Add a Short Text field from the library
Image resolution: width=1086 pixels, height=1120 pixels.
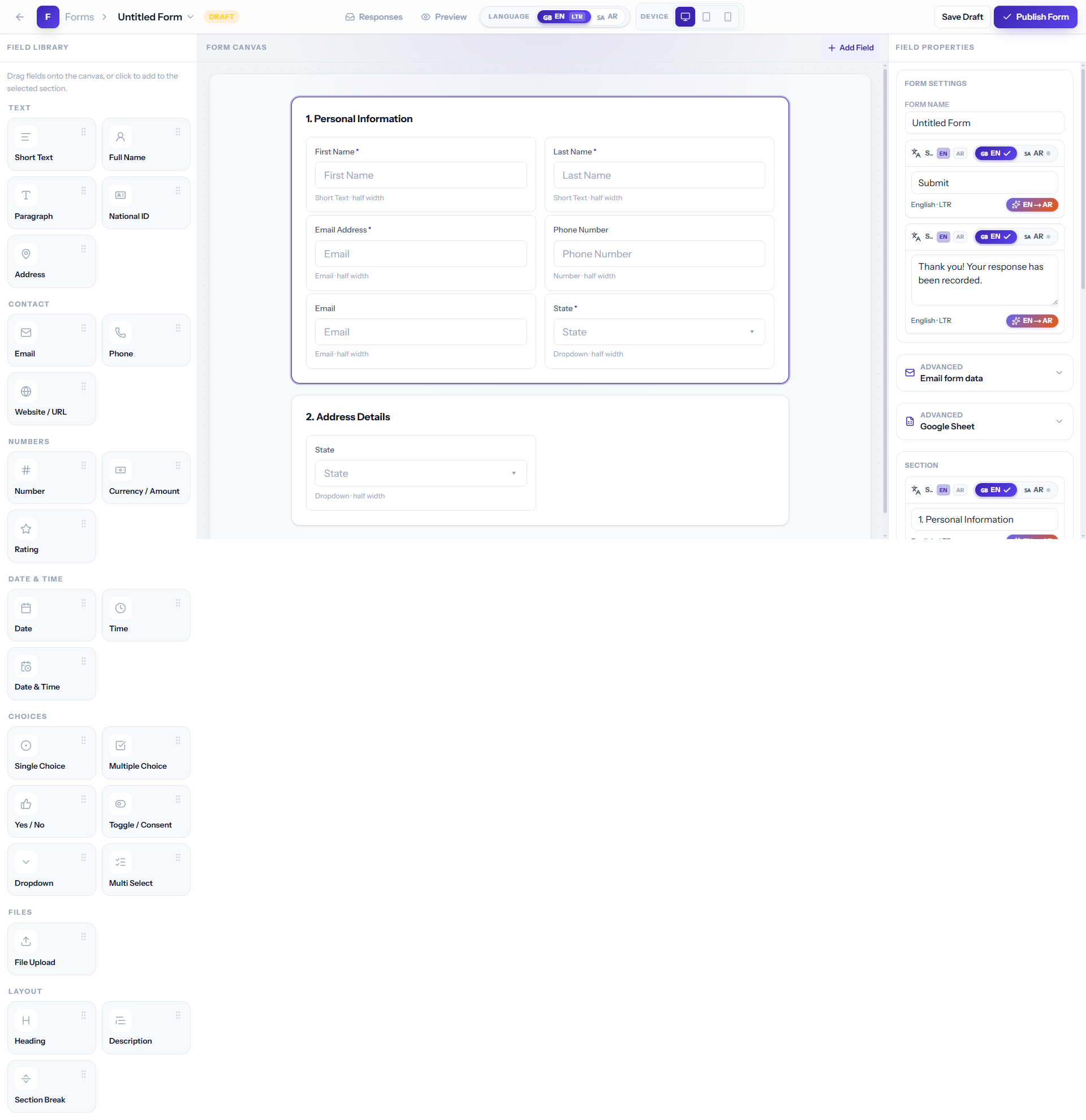tap(51, 145)
